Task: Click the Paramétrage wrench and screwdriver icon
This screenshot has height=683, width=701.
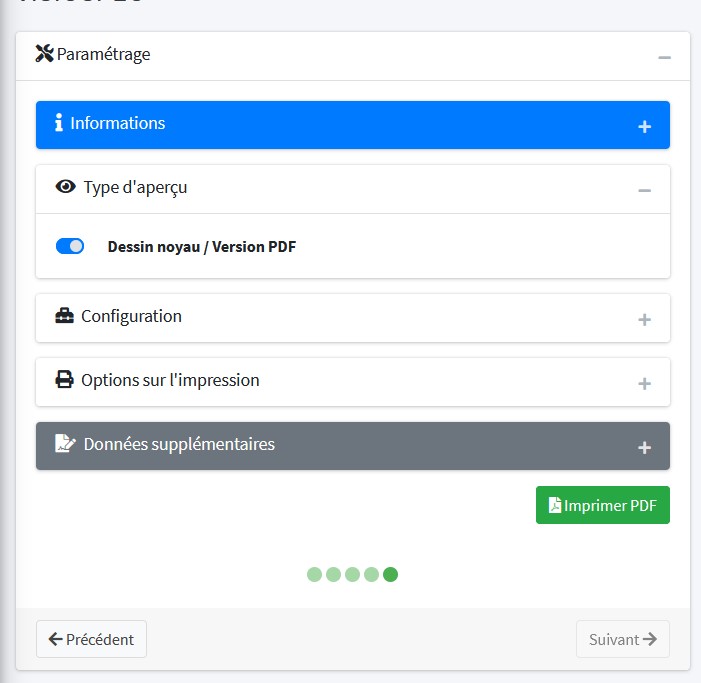Action: (44, 54)
